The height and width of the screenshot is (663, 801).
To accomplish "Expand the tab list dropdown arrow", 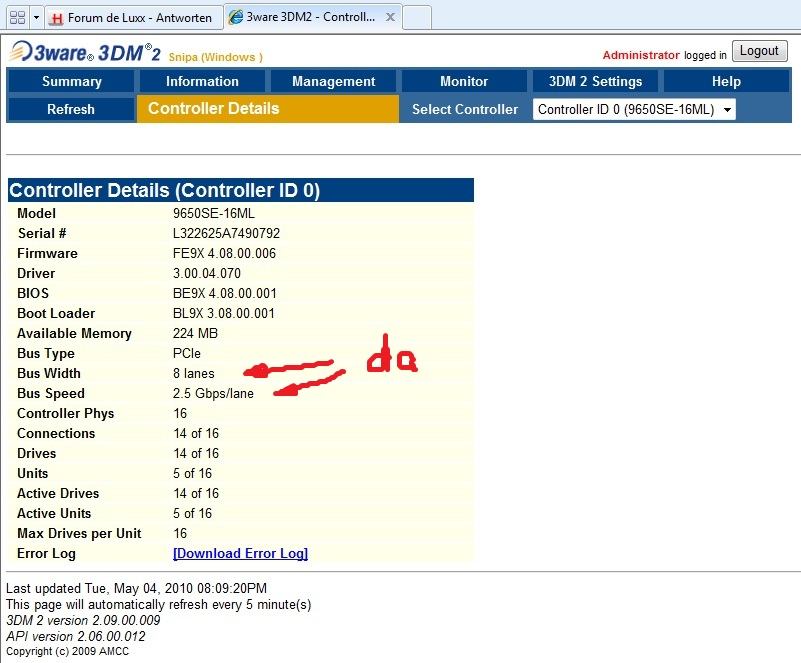I will click(x=36, y=17).
